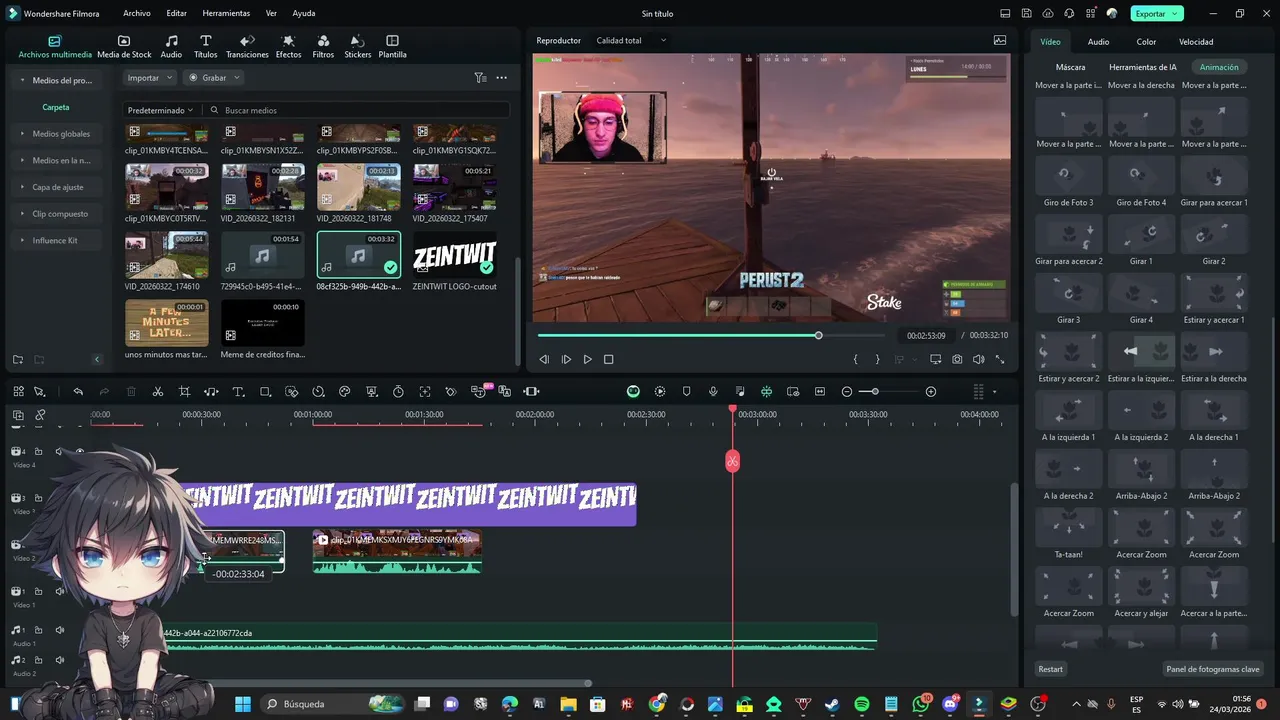Open the Calidad total quality dropdown

click(631, 41)
